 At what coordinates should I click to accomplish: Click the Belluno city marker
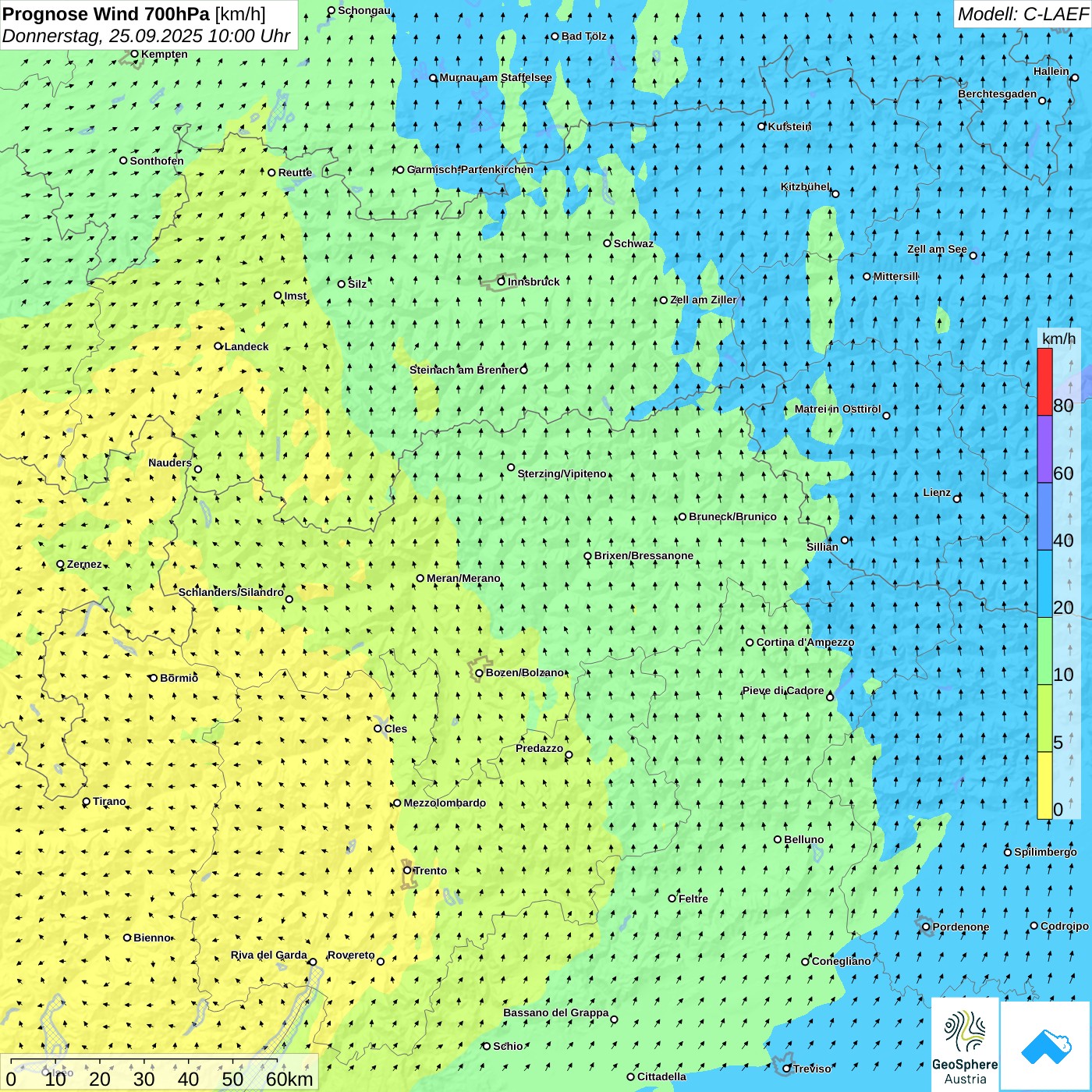tap(778, 839)
